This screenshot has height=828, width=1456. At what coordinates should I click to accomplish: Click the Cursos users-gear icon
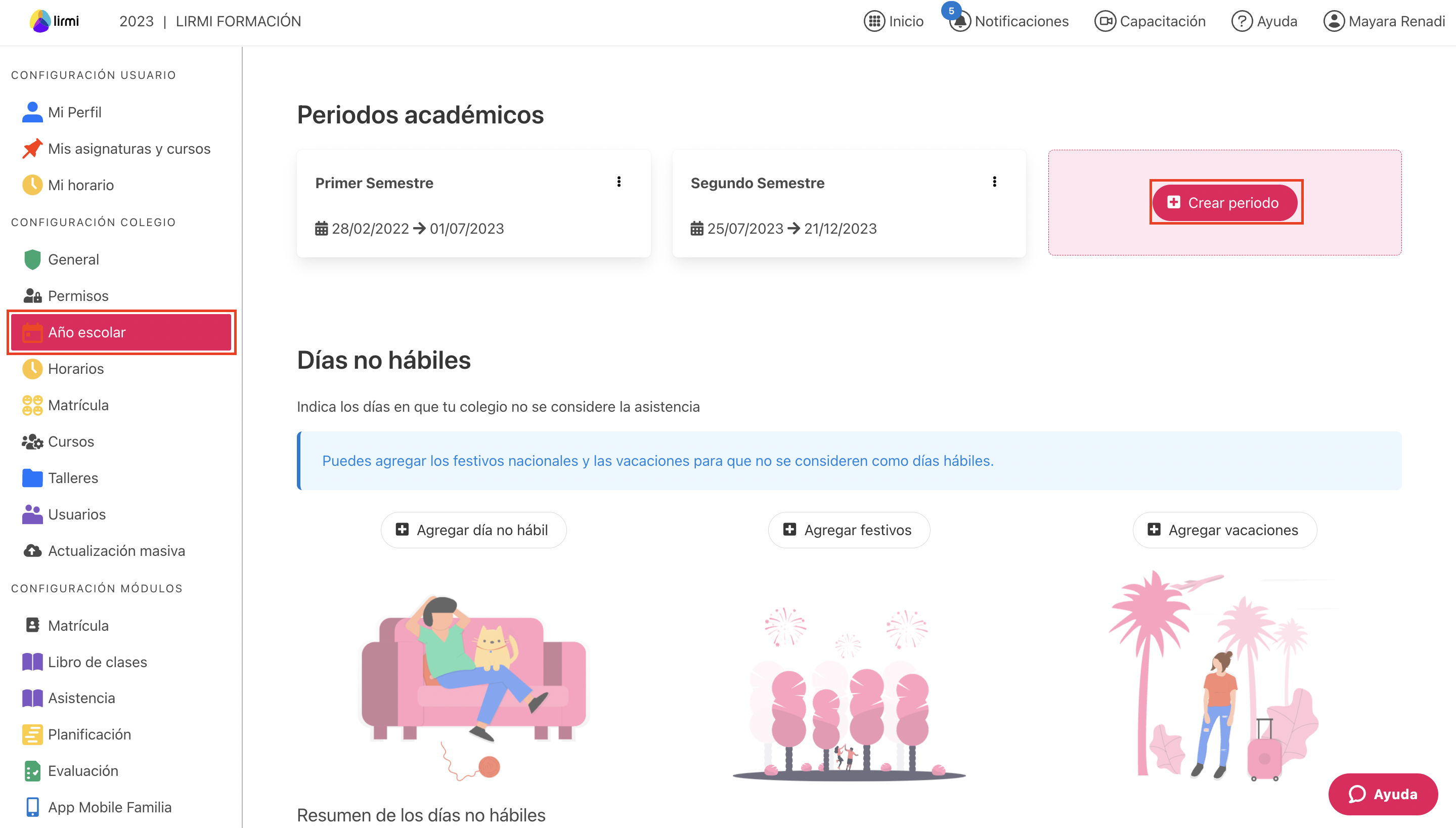click(32, 441)
